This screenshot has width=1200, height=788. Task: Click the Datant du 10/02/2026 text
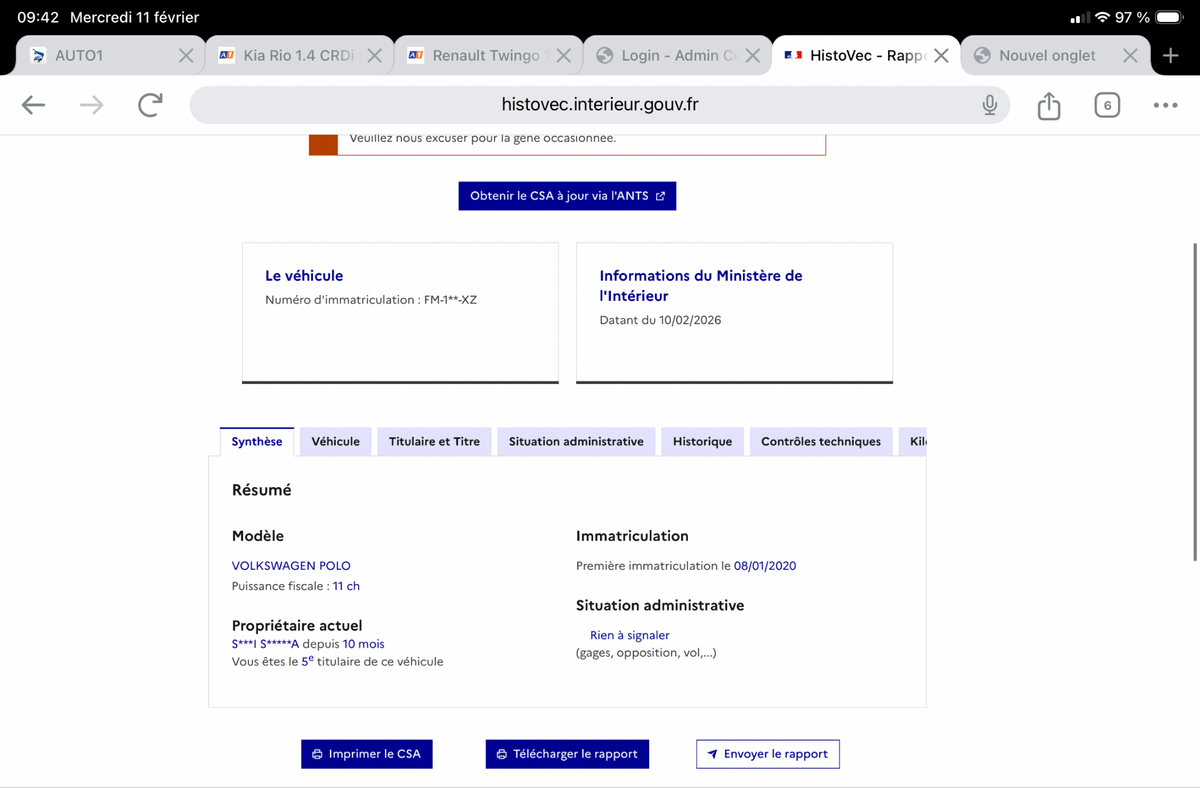tap(660, 320)
